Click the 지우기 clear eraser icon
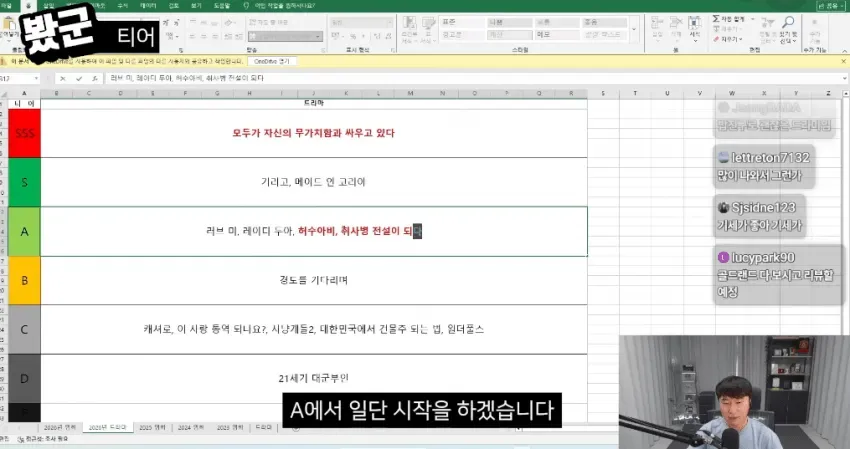850x449 pixels. pyautogui.click(x=716, y=39)
